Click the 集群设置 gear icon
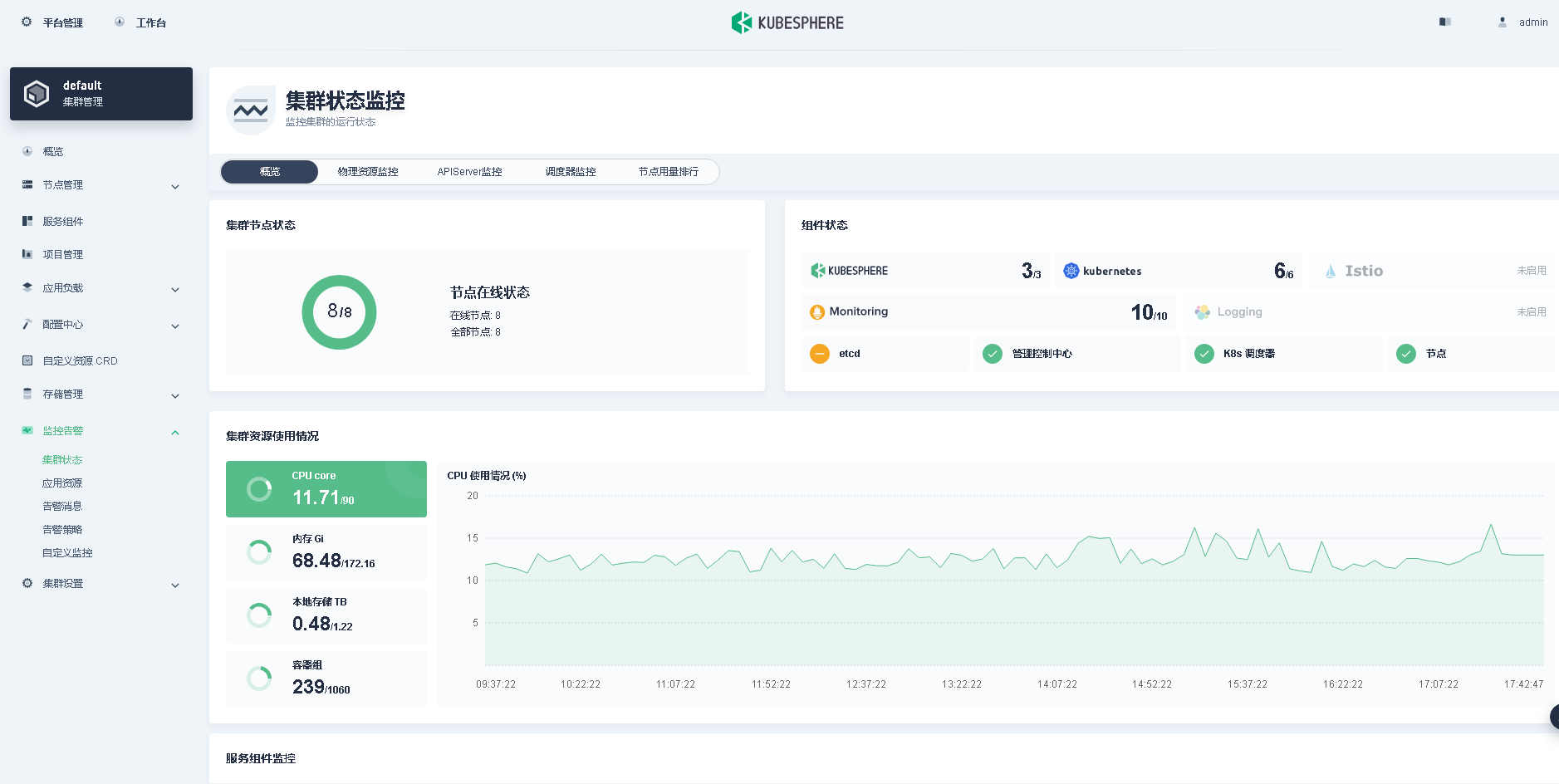The height and width of the screenshot is (784, 1559). pos(27,583)
